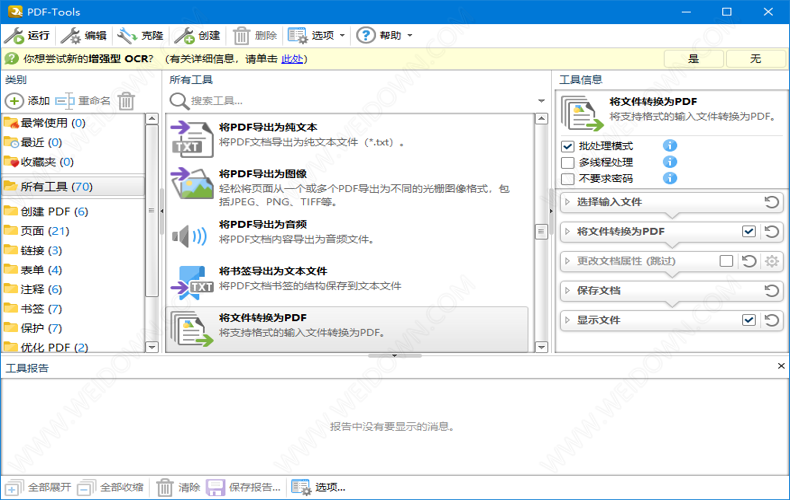This screenshot has width=790, height=500.
Task: Reset the 保存文档 step
Action: coord(771,291)
